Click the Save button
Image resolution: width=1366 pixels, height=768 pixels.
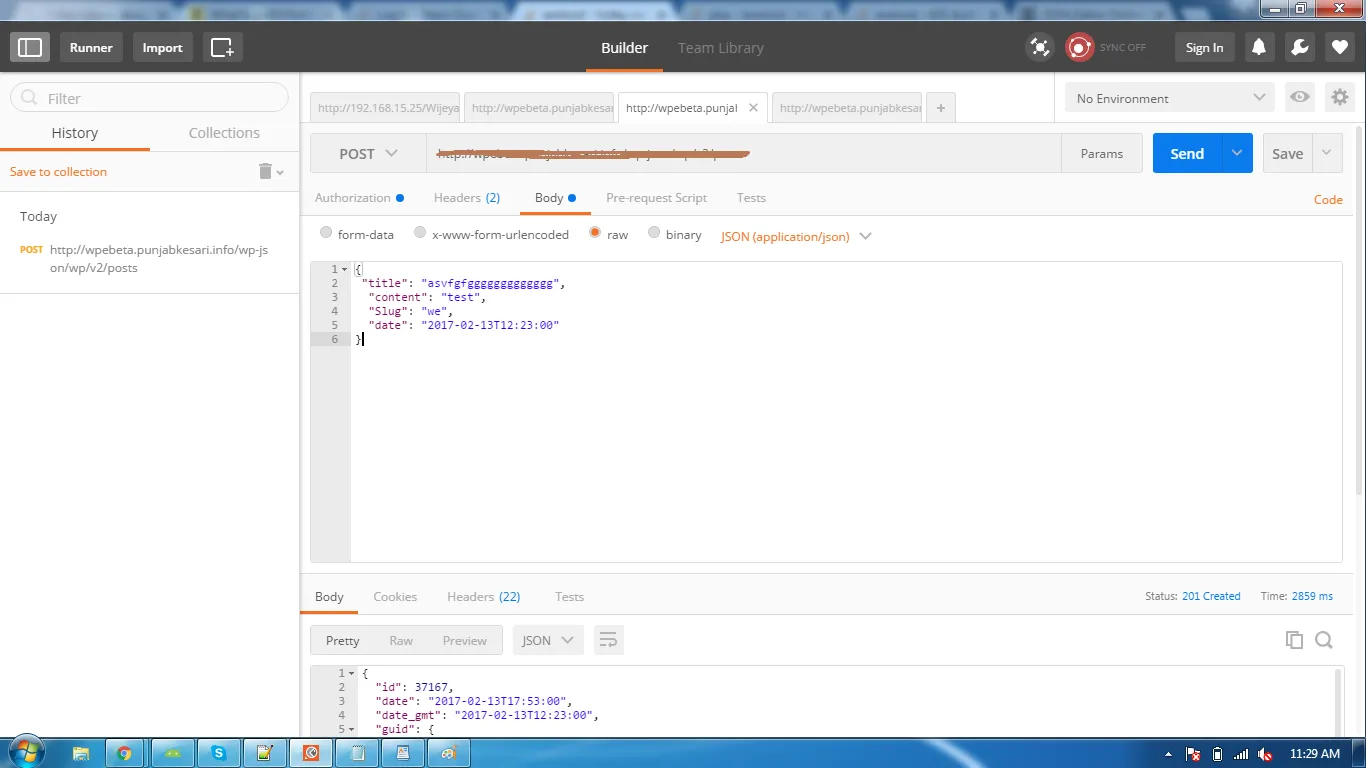click(1287, 153)
